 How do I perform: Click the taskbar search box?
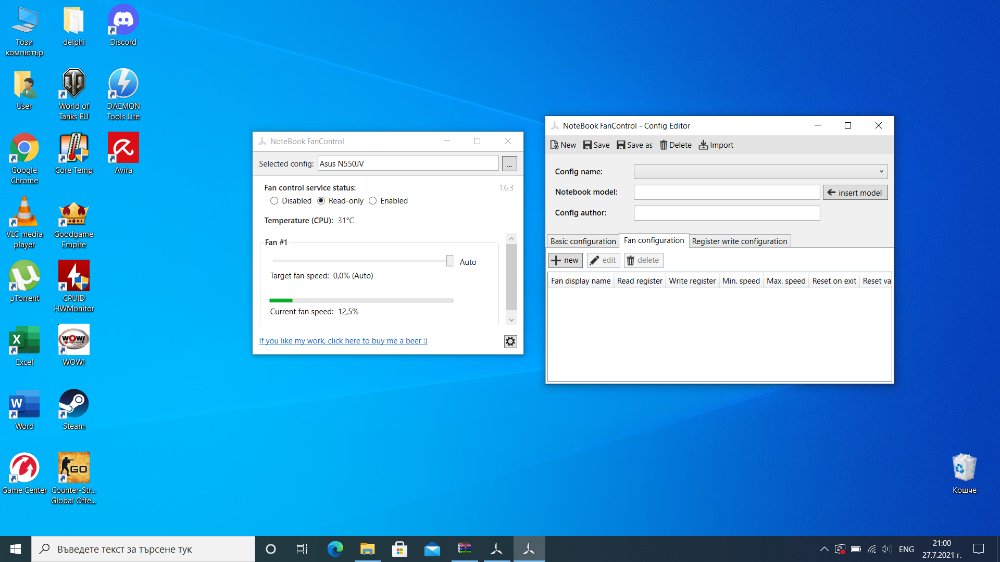point(143,549)
